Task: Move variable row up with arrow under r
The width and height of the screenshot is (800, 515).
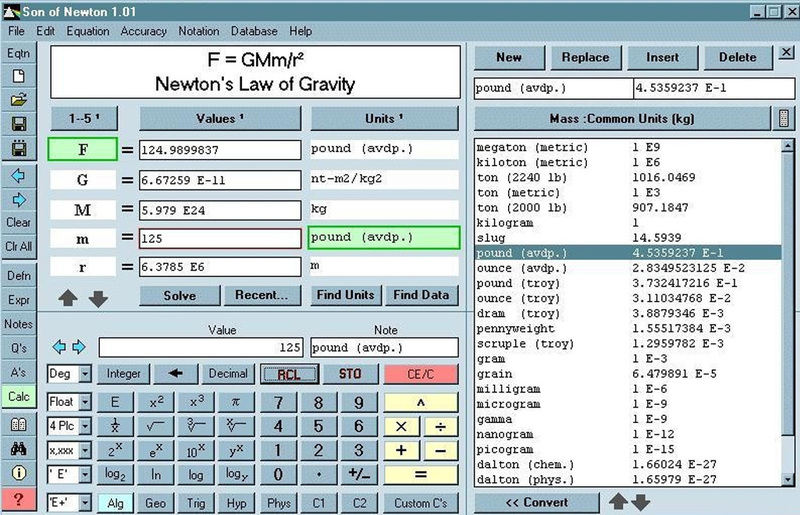Action: 68,298
